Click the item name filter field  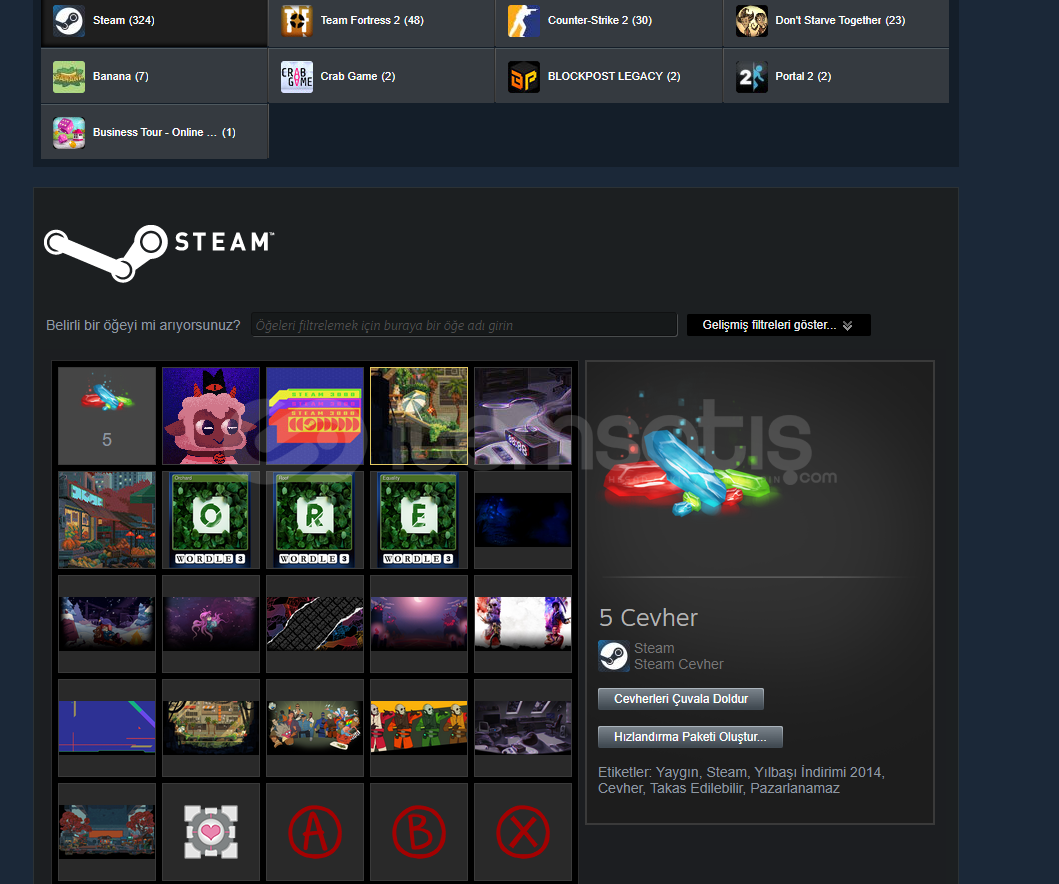464,325
